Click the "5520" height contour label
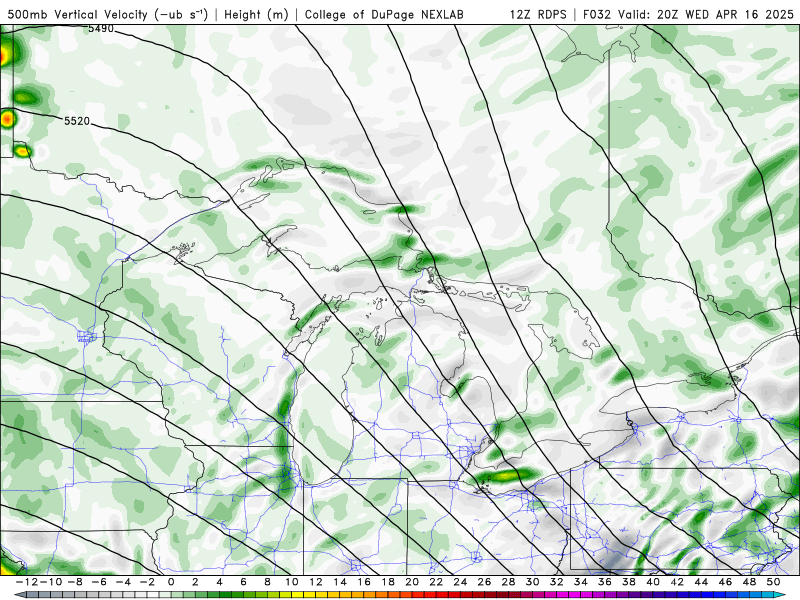800x600 pixels. point(77,121)
